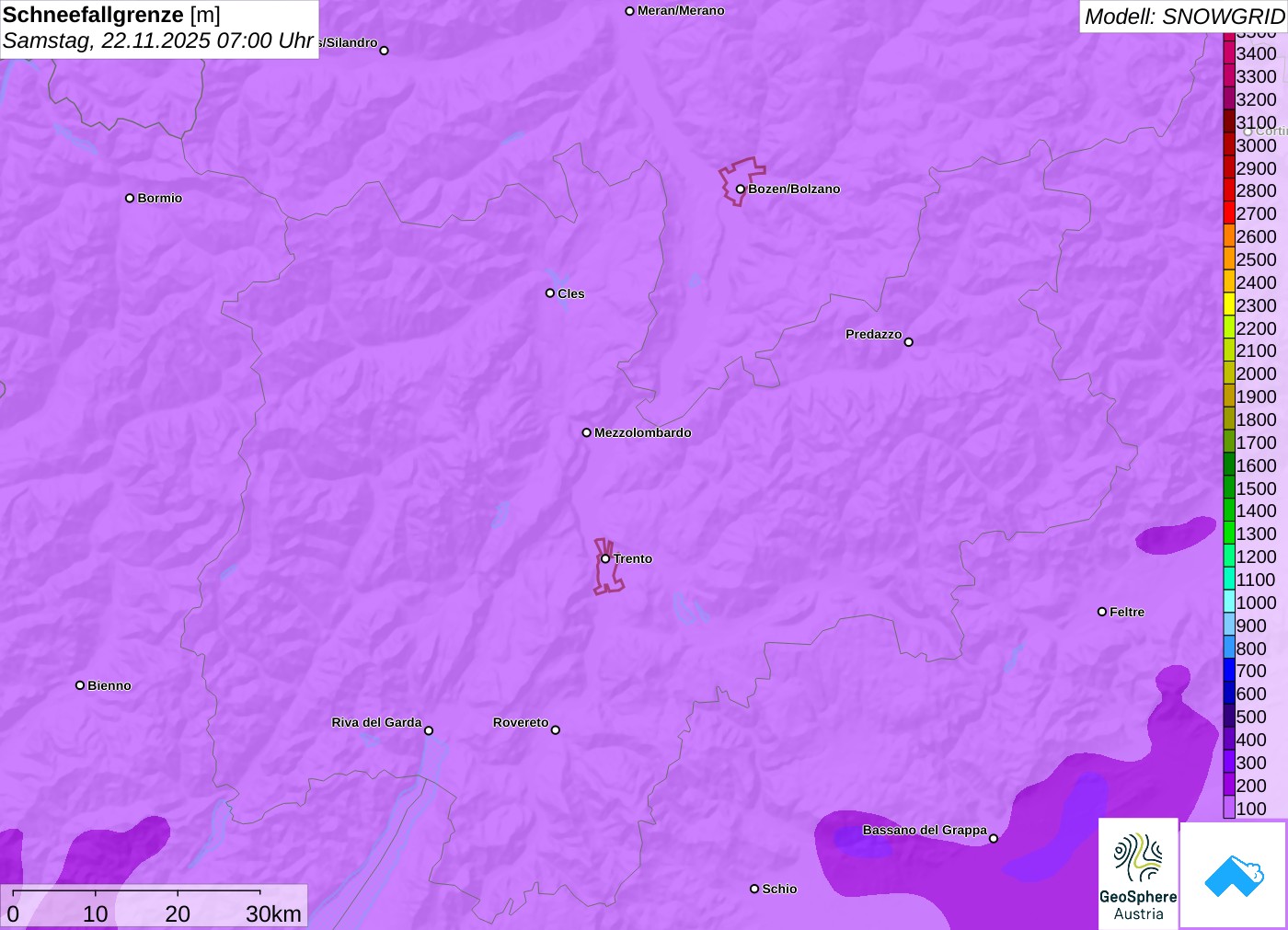This screenshot has width=1288, height=930.
Task: Click the Bormio city marker
Action: pyautogui.click(x=130, y=198)
